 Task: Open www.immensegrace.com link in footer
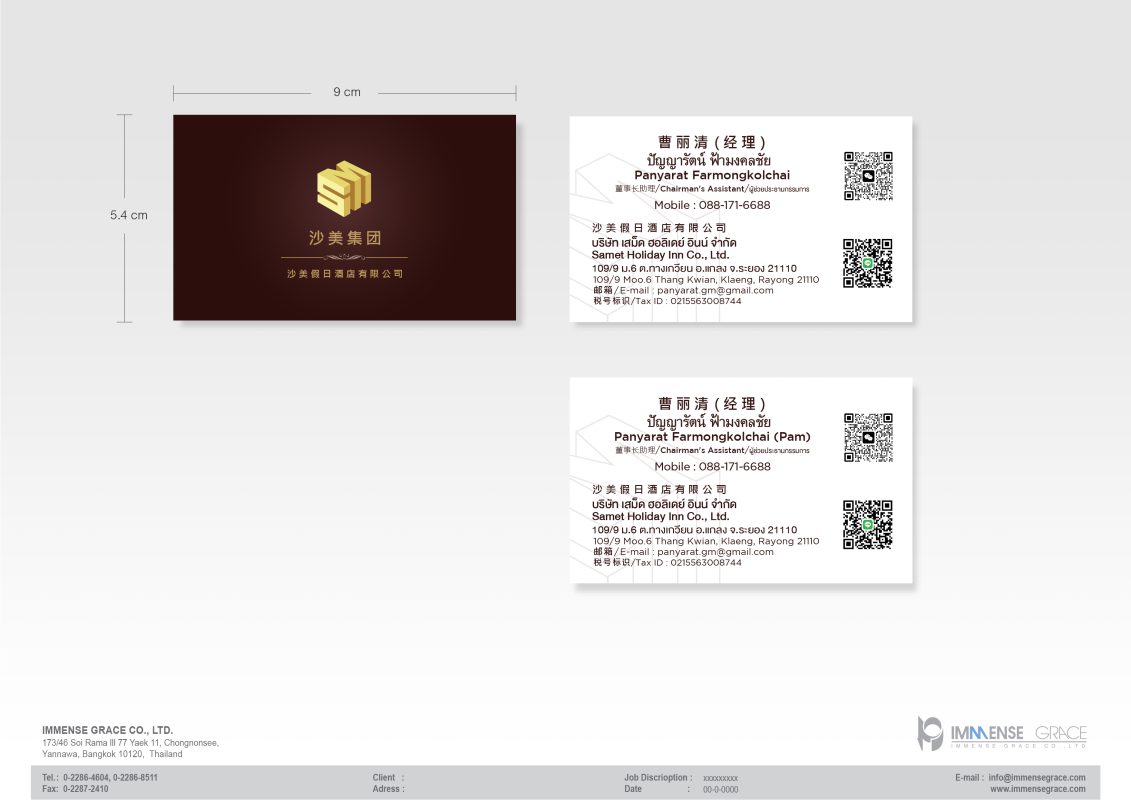click(x=1037, y=789)
